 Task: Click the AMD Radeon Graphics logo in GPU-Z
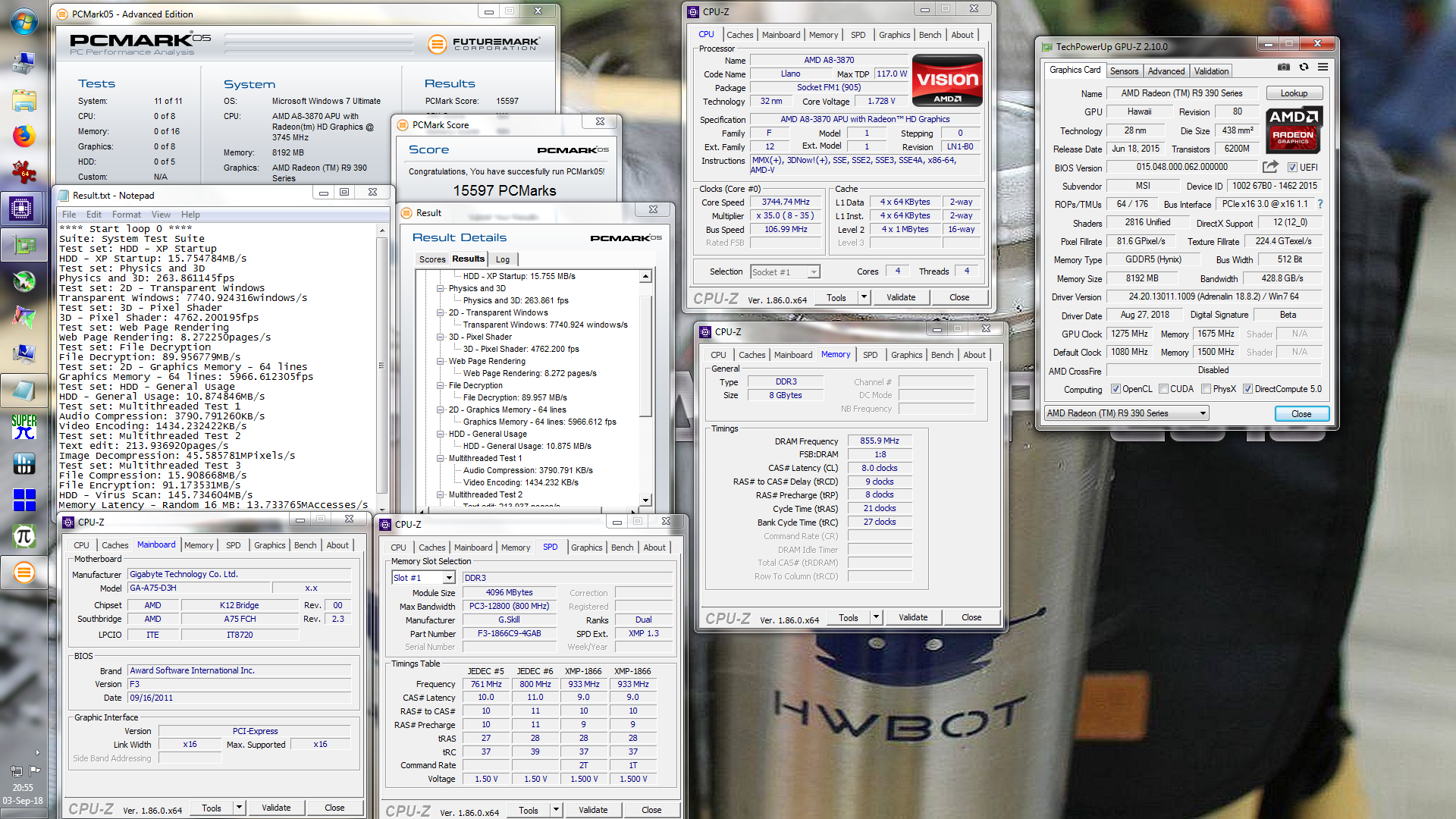coord(1294,130)
